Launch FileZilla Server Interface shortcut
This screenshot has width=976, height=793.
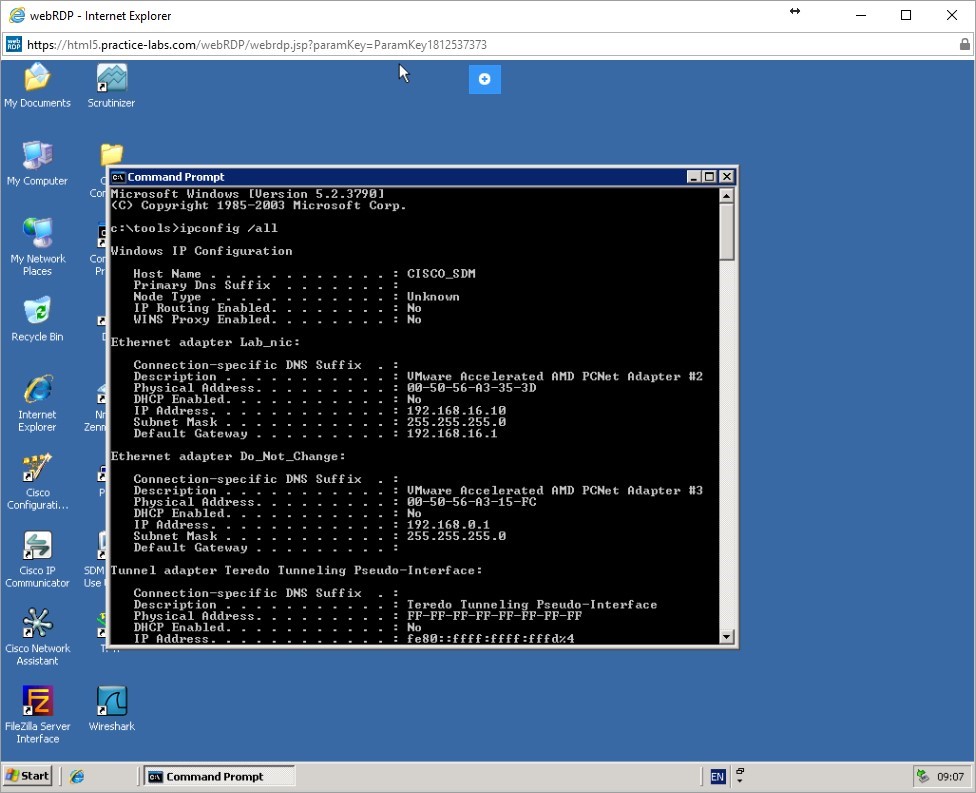(x=37, y=715)
